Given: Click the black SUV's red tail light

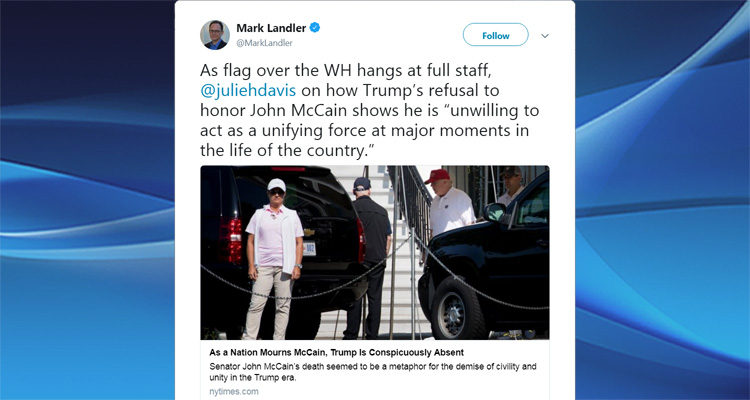Looking at the screenshot, I should click(x=231, y=239).
